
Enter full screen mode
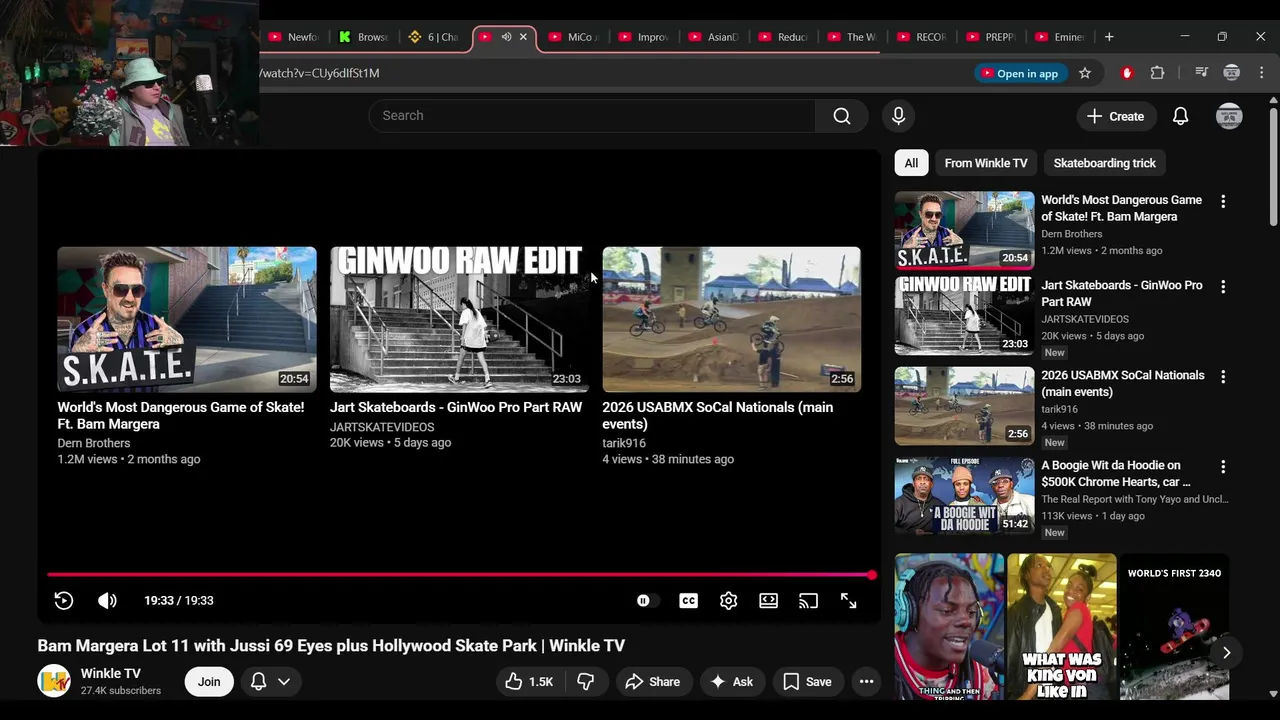pos(848,600)
